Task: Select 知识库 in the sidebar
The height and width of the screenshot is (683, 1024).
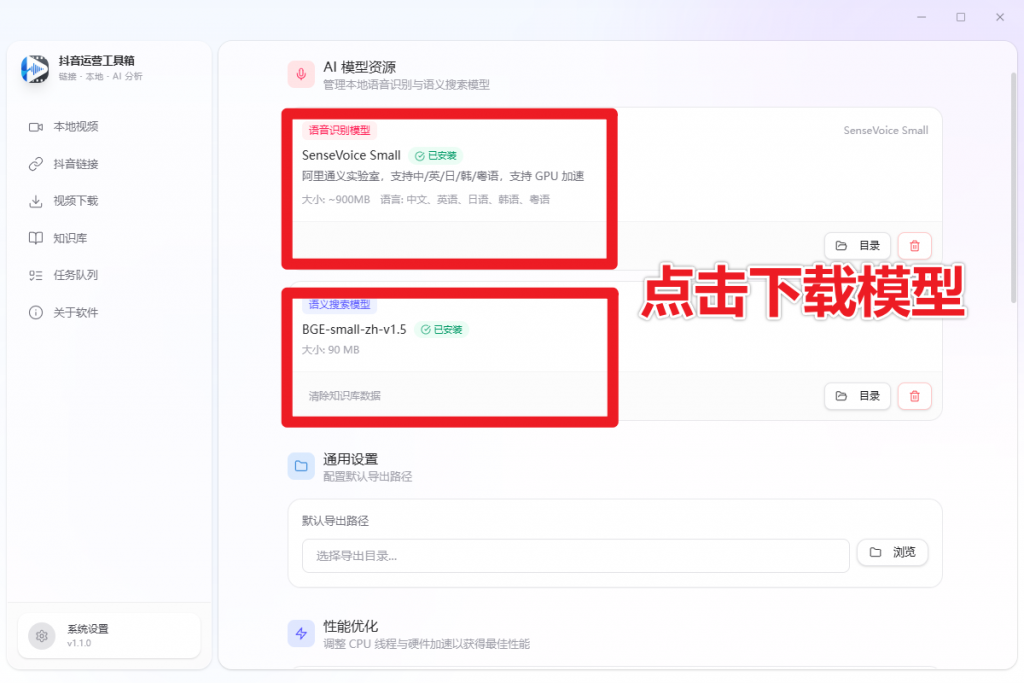Action: click(x=68, y=238)
